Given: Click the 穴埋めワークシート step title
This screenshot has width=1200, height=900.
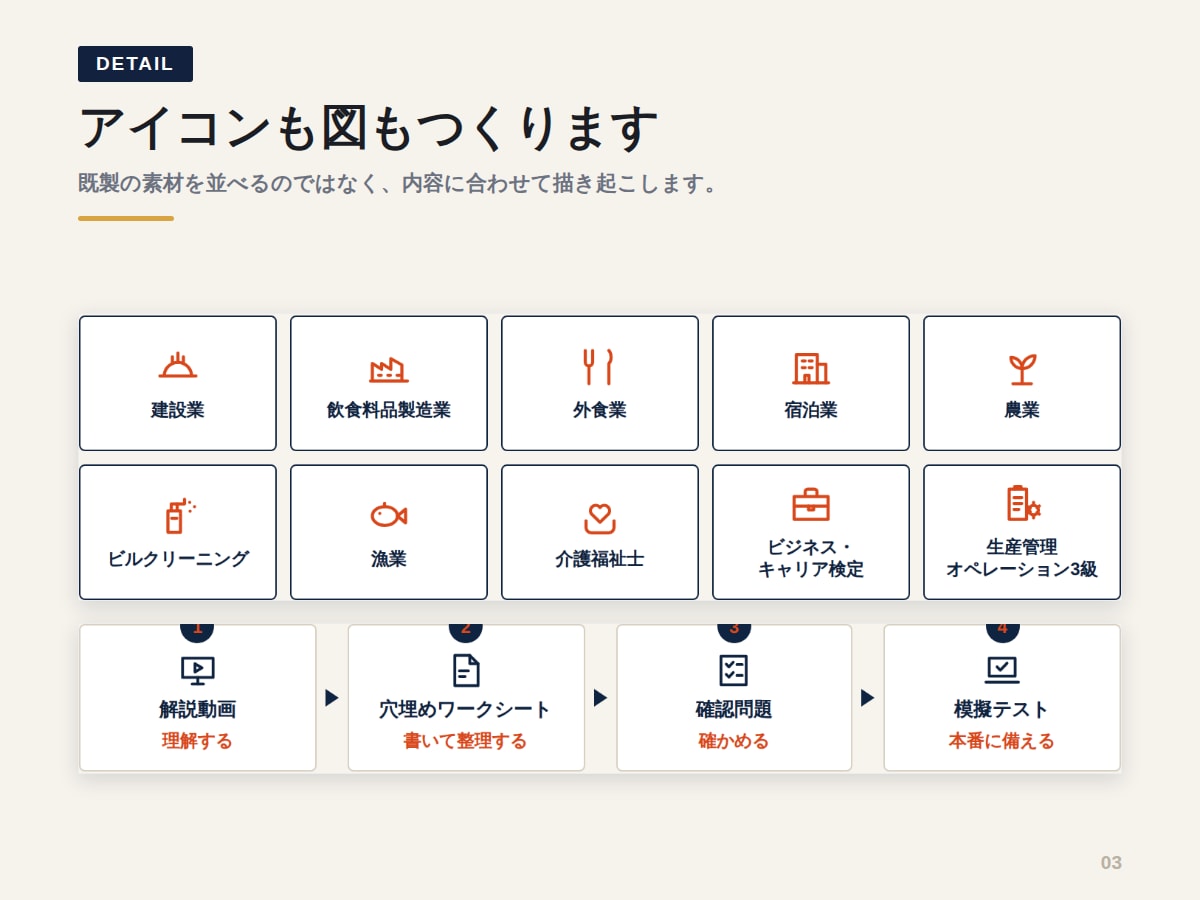Looking at the screenshot, I should pos(466,710).
